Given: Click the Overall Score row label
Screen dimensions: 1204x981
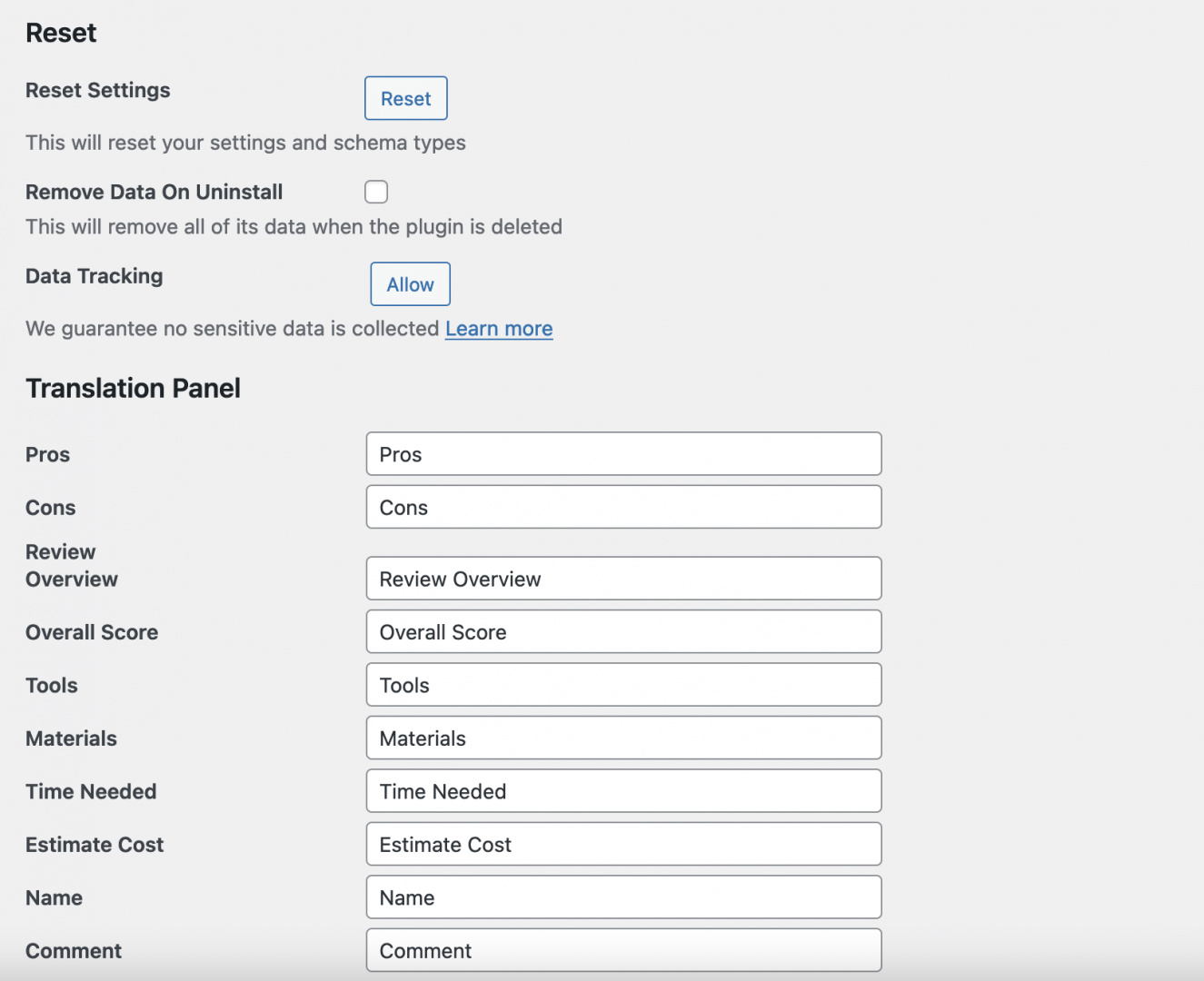Looking at the screenshot, I should (92, 632).
